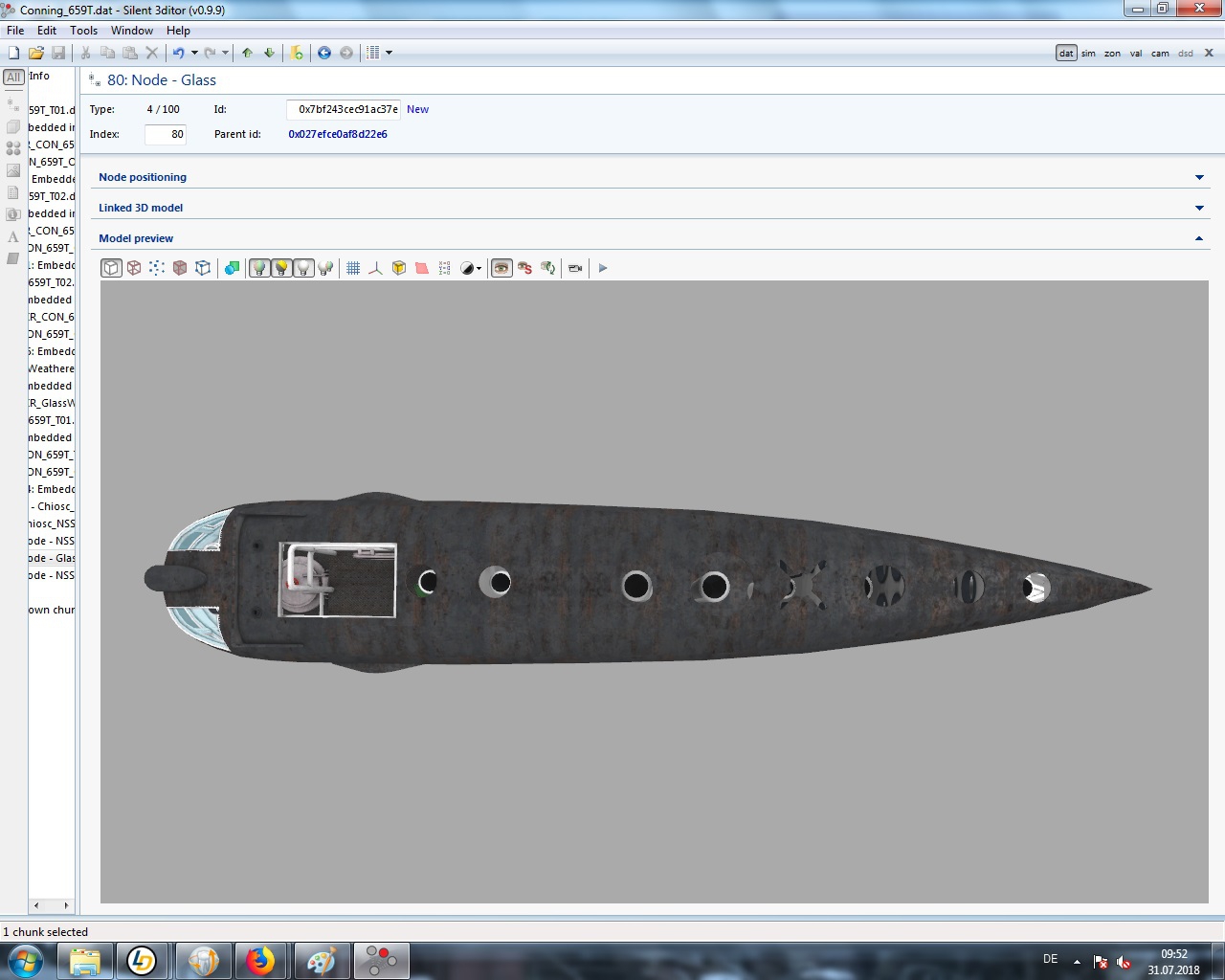Move chunk up with green arrow

click(x=247, y=53)
